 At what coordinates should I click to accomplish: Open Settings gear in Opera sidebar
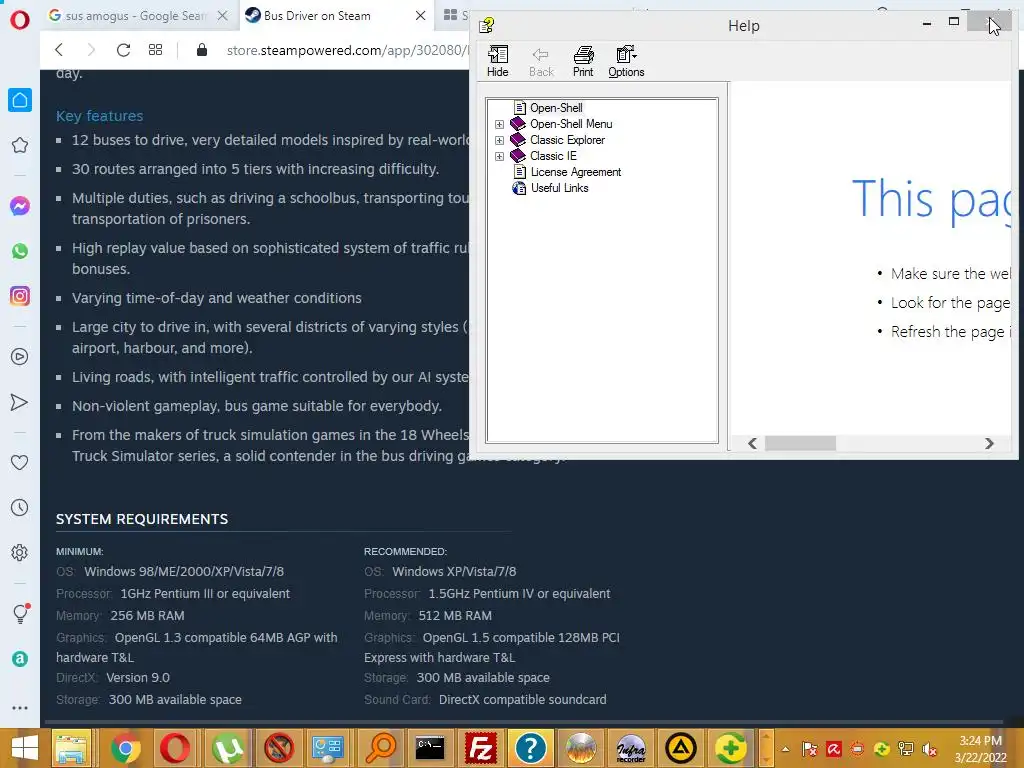pyautogui.click(x=20, y=552)
